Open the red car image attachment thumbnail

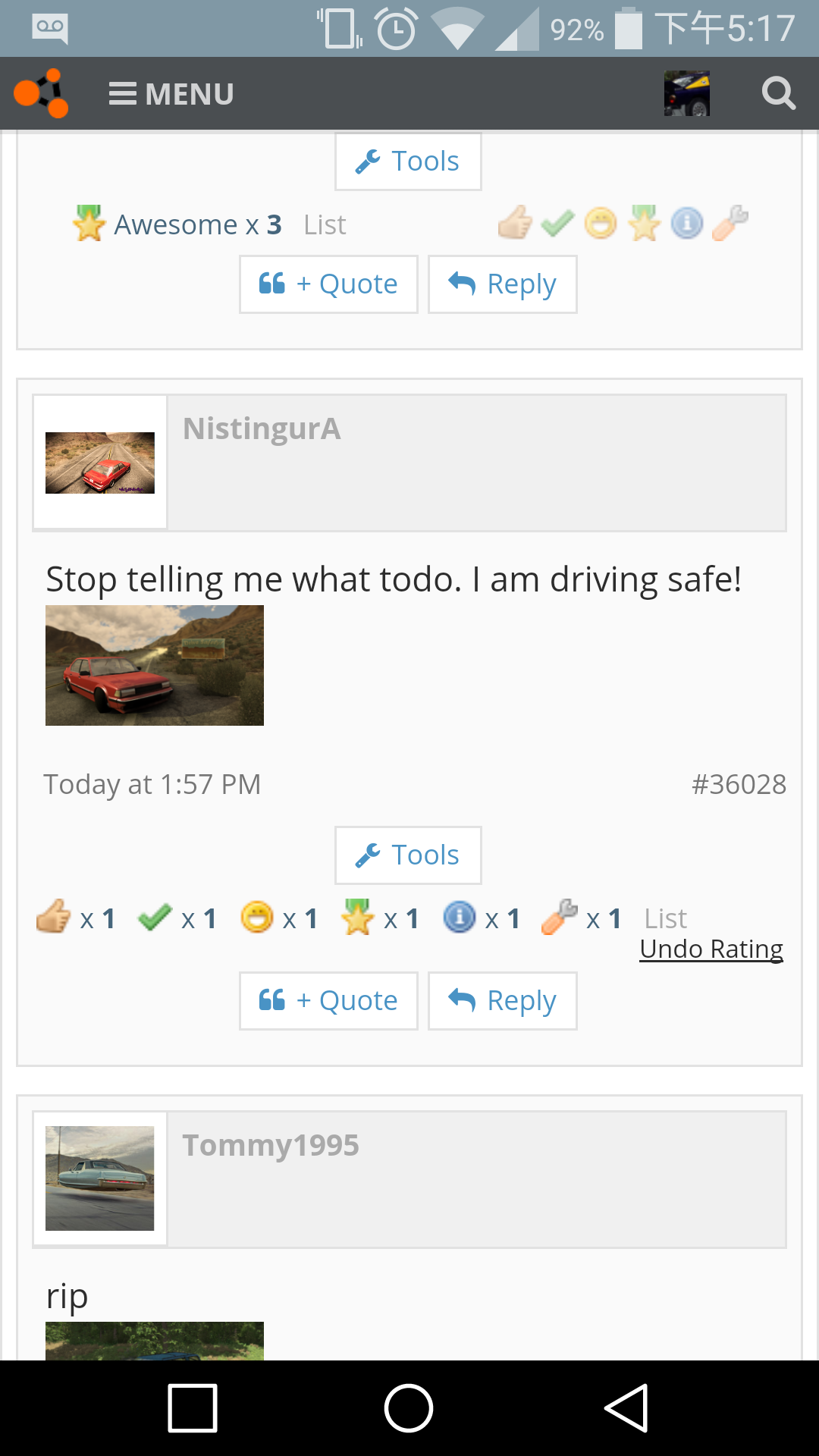point(155,665)
